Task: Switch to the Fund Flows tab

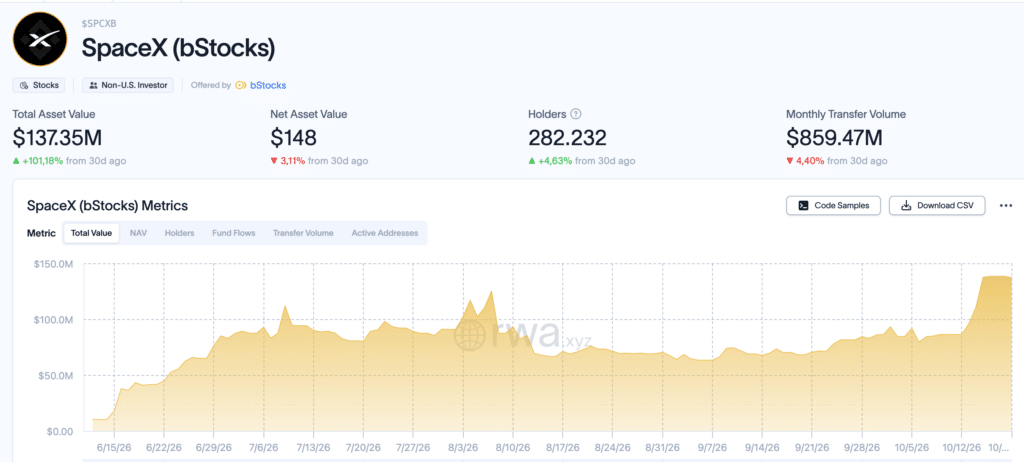Action: tap(234, 233)
